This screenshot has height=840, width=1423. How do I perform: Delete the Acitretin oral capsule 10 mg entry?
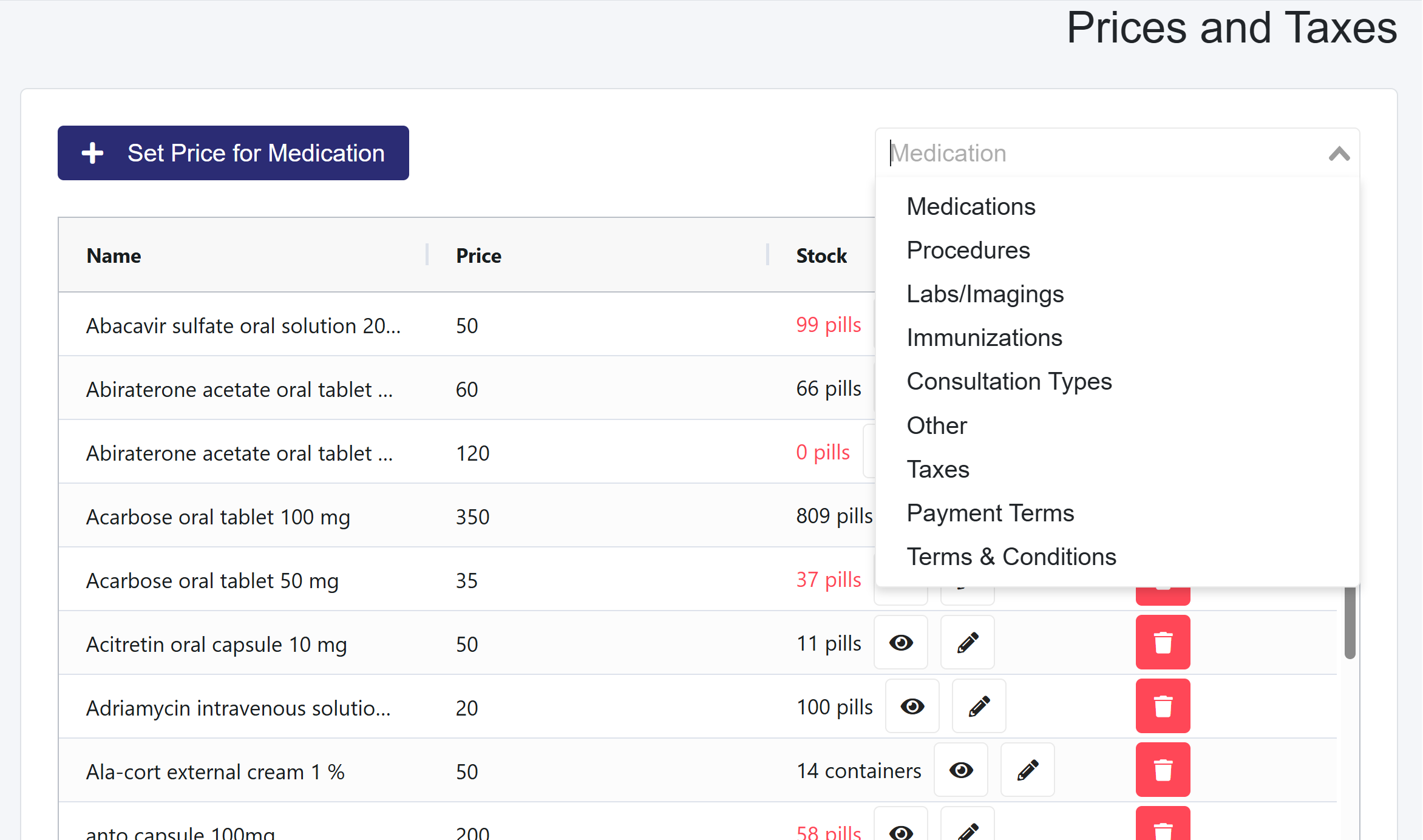tap(1163, 643)
